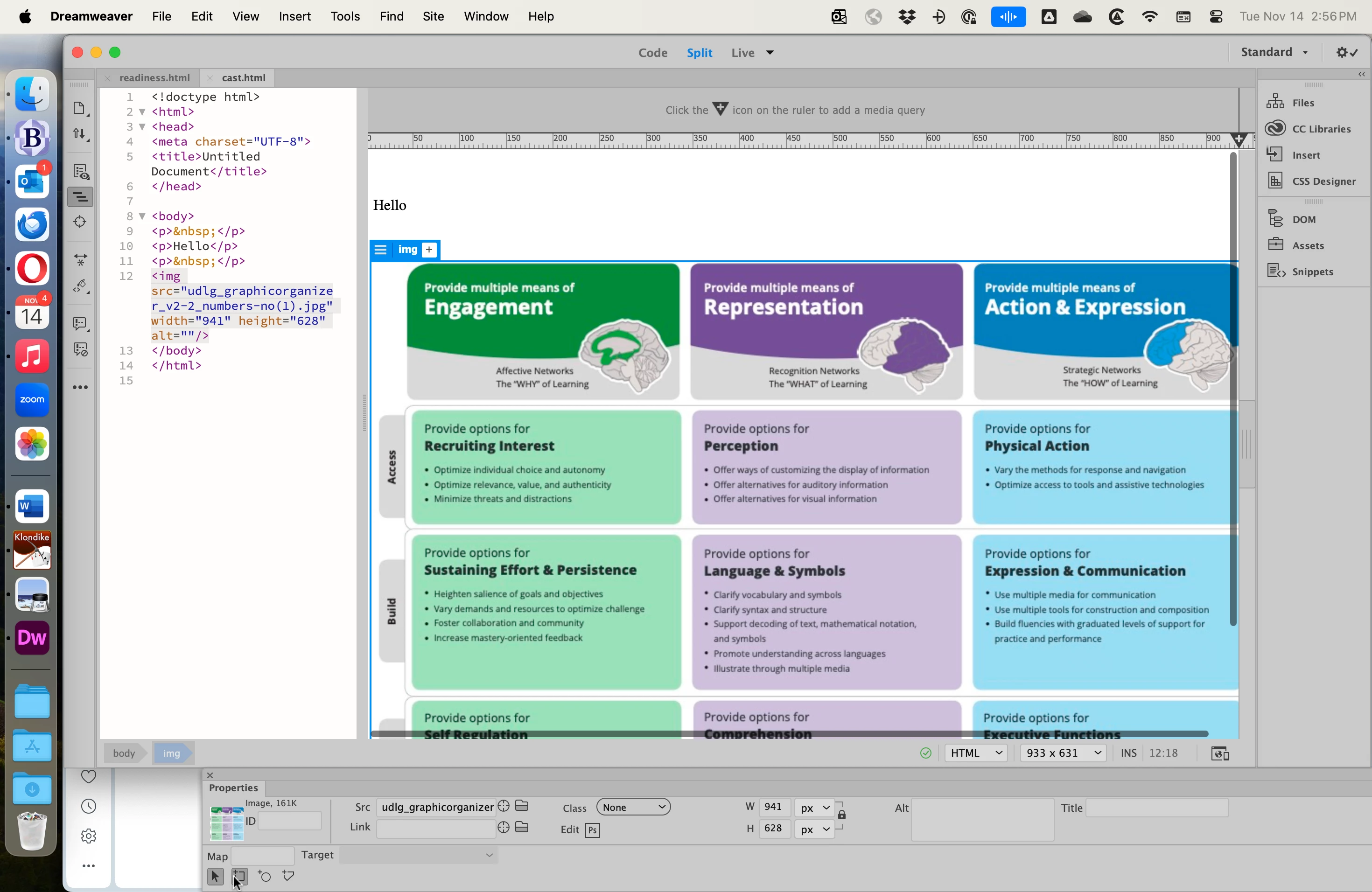1372x892 pixels.
Task: Click the Alt text input field
Action: 982,819
